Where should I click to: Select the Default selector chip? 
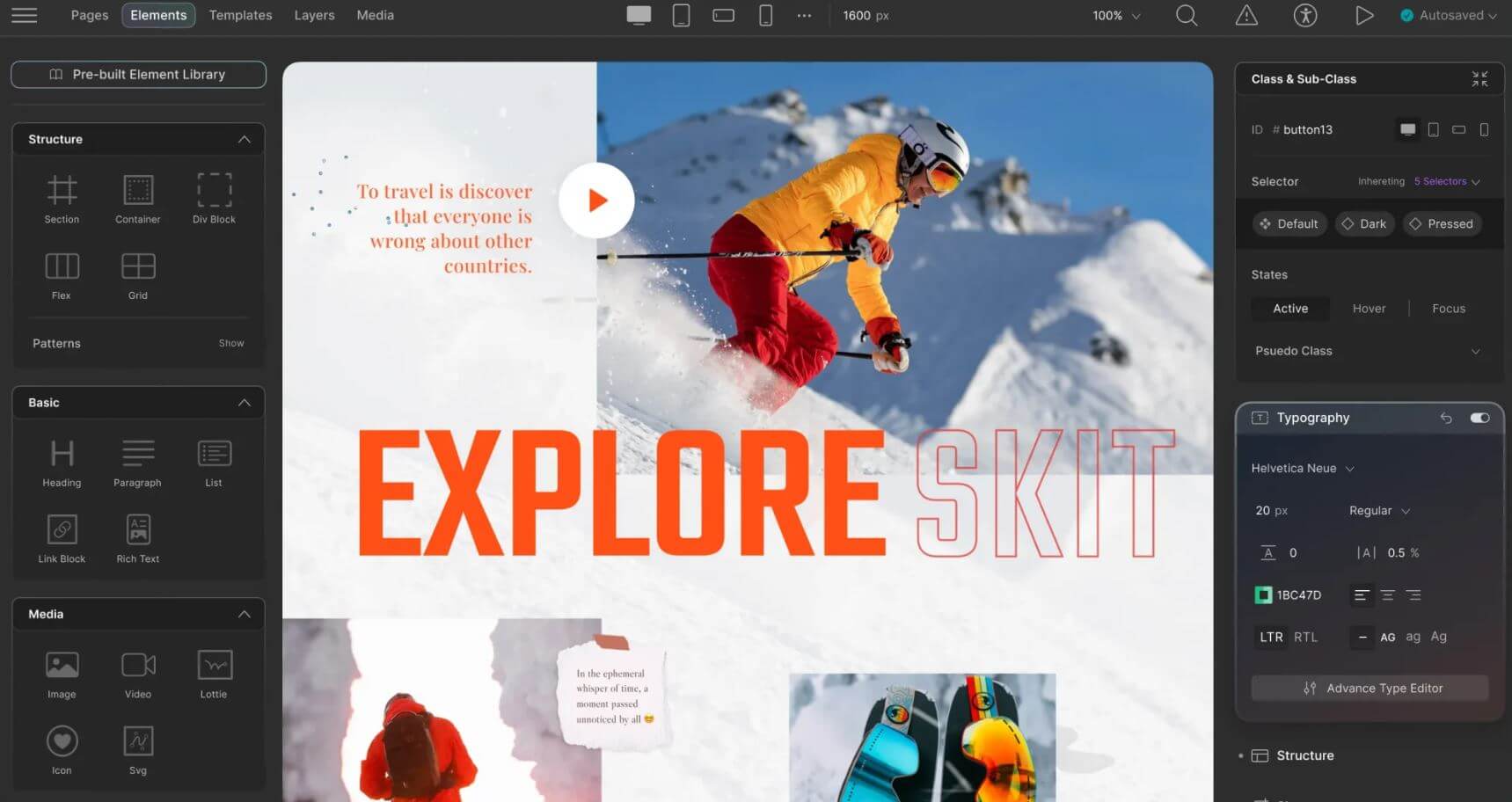click(1289, 224)
